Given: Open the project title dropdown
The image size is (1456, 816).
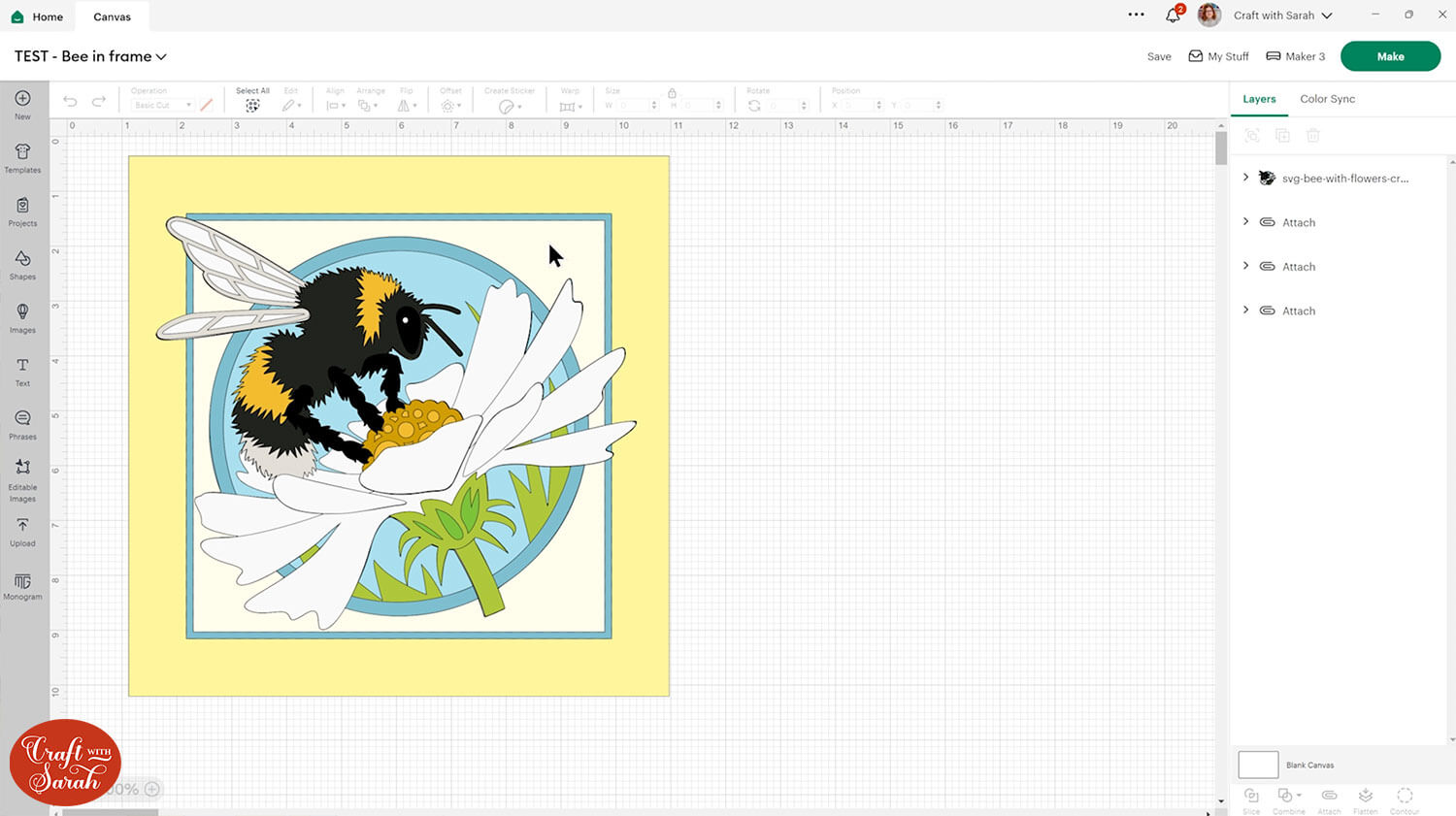Looking at the screenshot, I should click(x=161, y=57).
